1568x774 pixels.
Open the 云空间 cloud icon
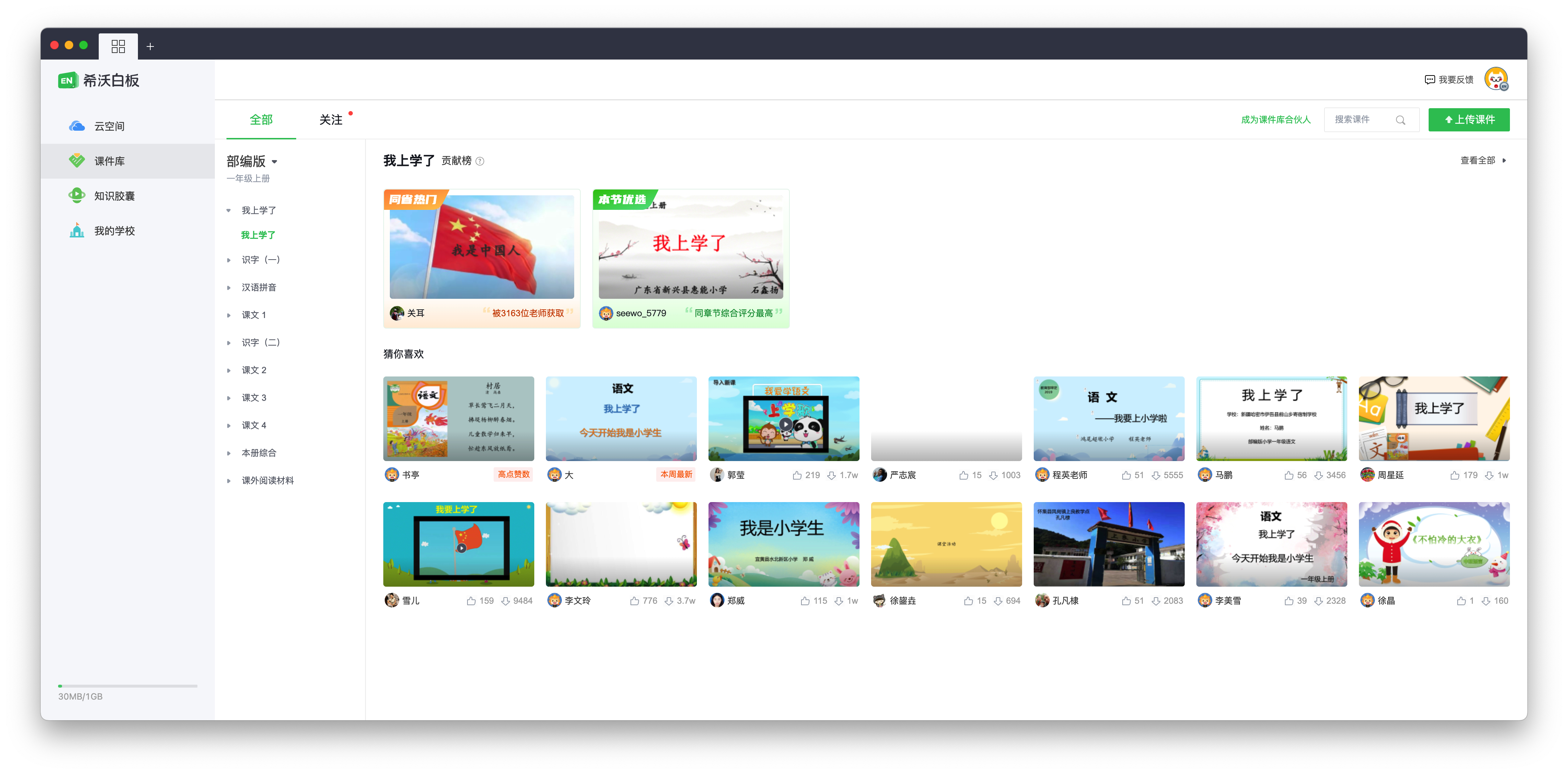(x=77, y=126)
